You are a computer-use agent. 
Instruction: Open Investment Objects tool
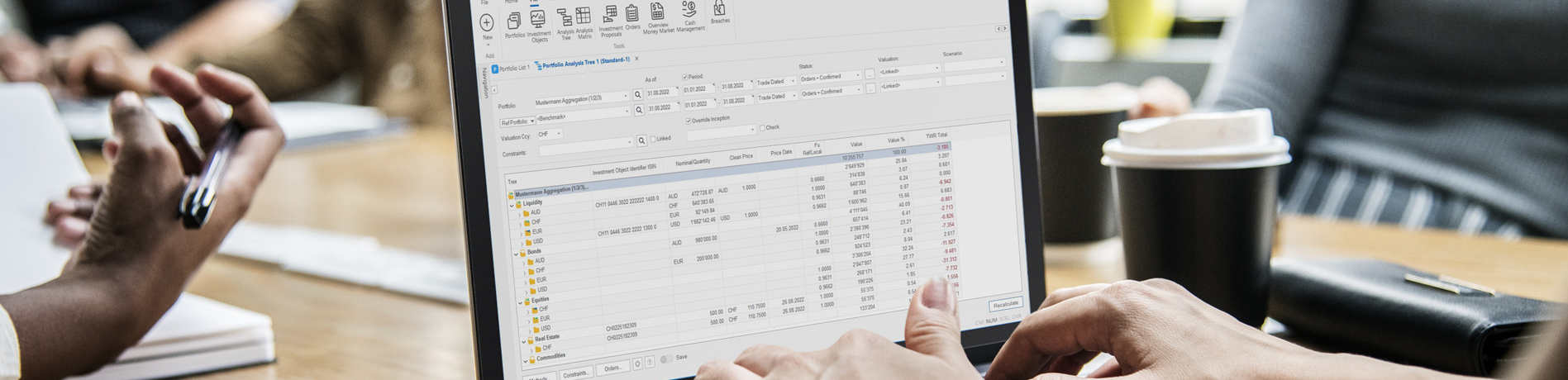coord(538,20)
